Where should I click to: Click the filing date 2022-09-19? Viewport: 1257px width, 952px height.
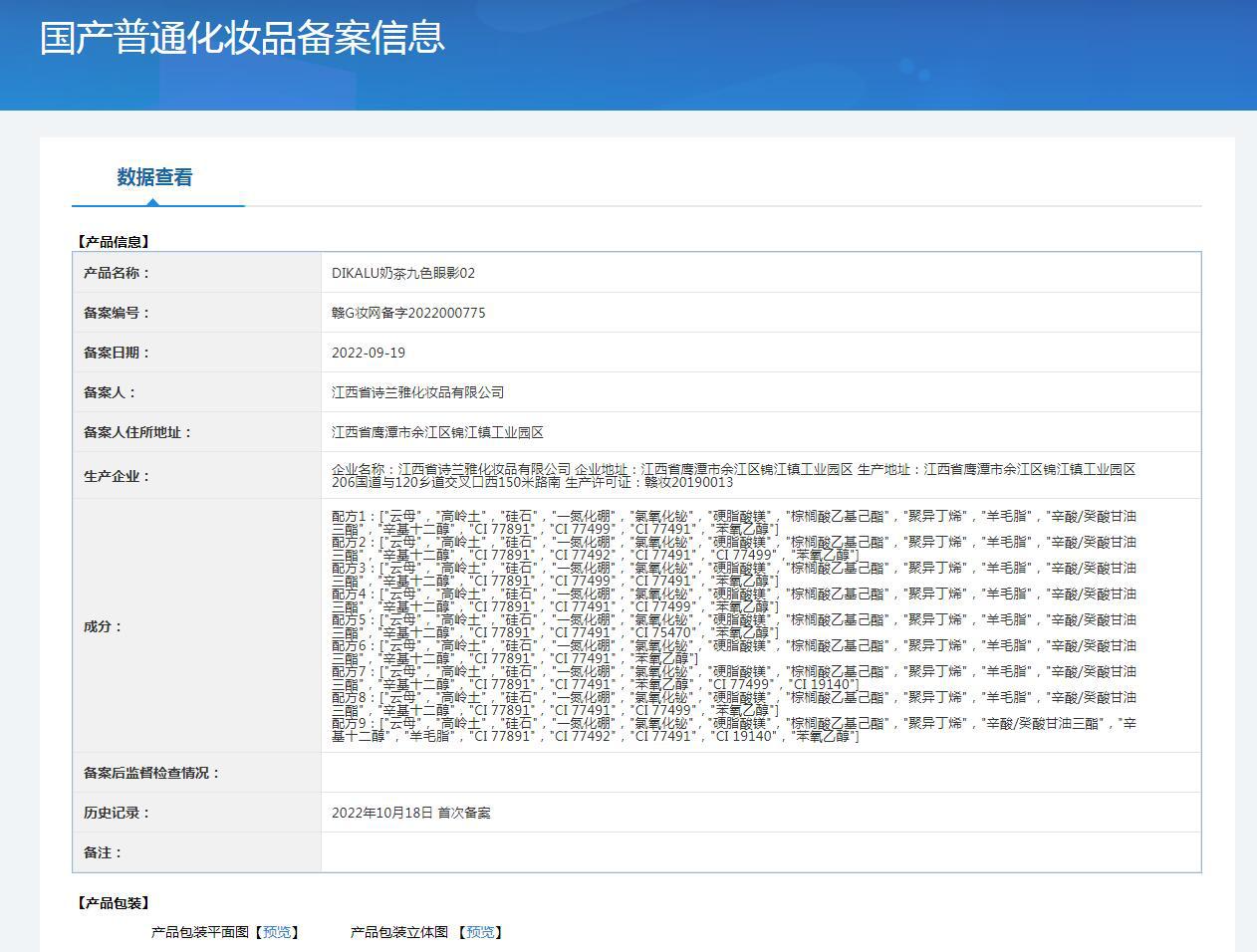[x=369, y=353]
